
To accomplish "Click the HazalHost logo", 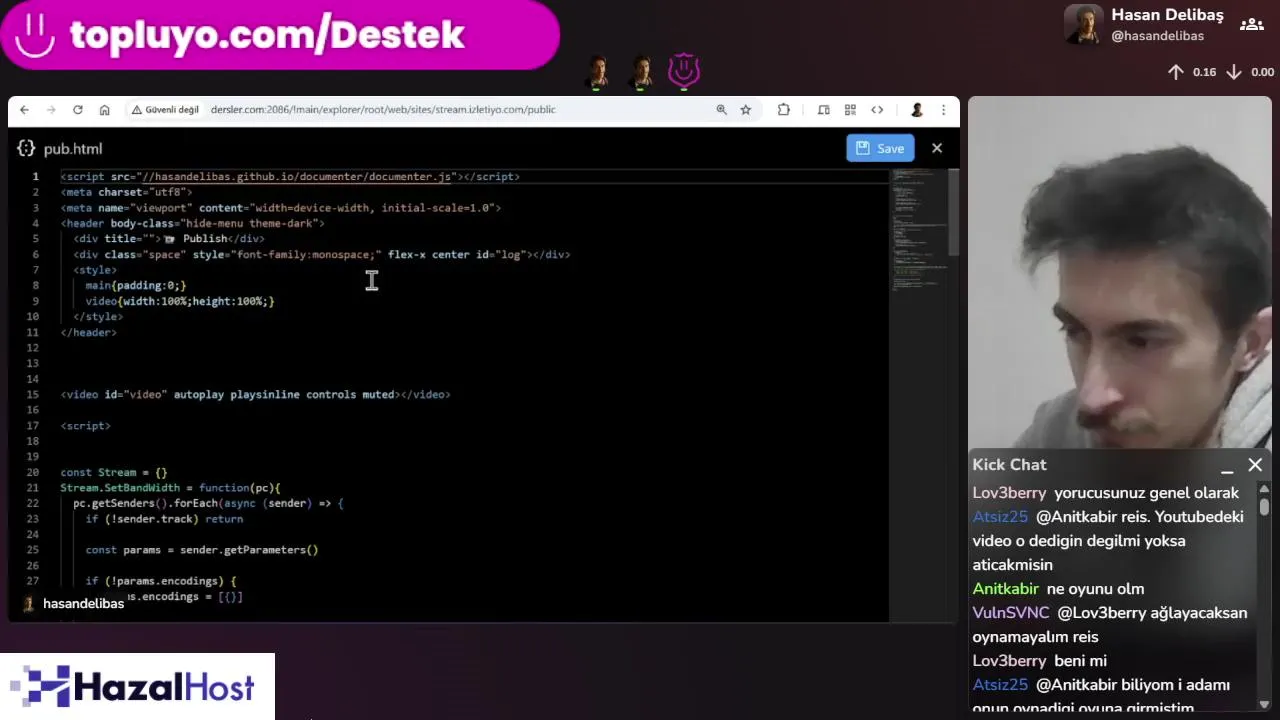I will (x=137, y=687).
